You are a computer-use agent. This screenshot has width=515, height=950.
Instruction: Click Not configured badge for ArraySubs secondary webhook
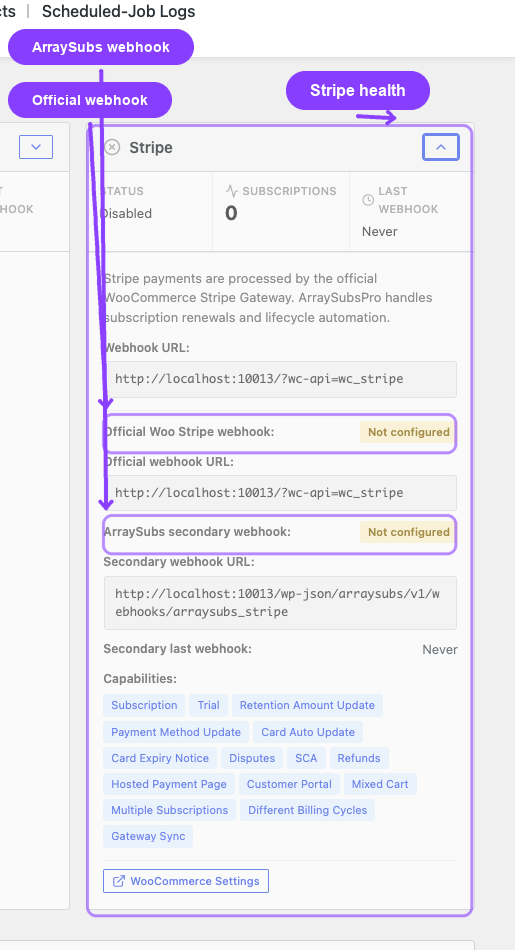click(x=408, y=532)
